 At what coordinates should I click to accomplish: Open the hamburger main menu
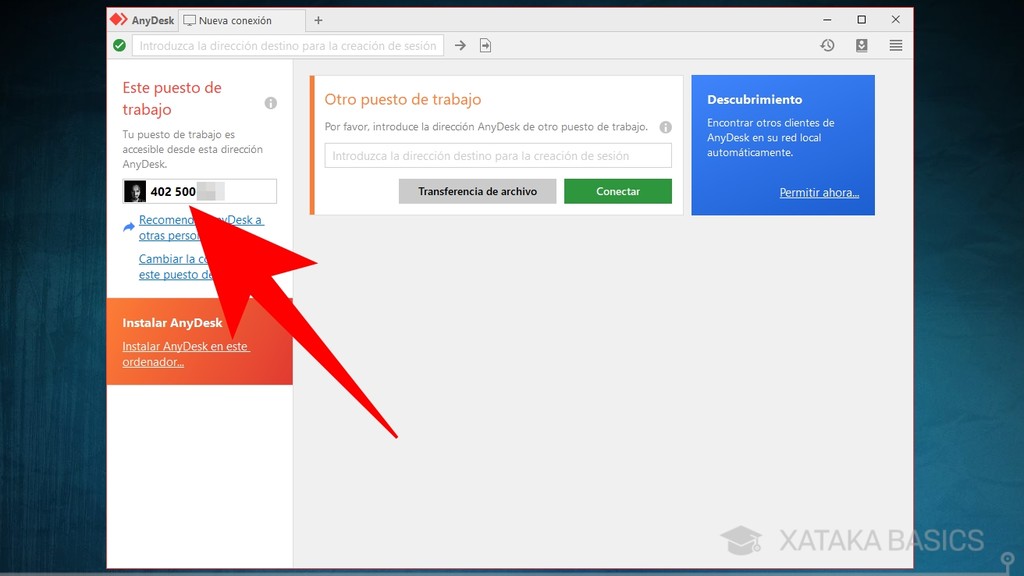coord(896,45)
